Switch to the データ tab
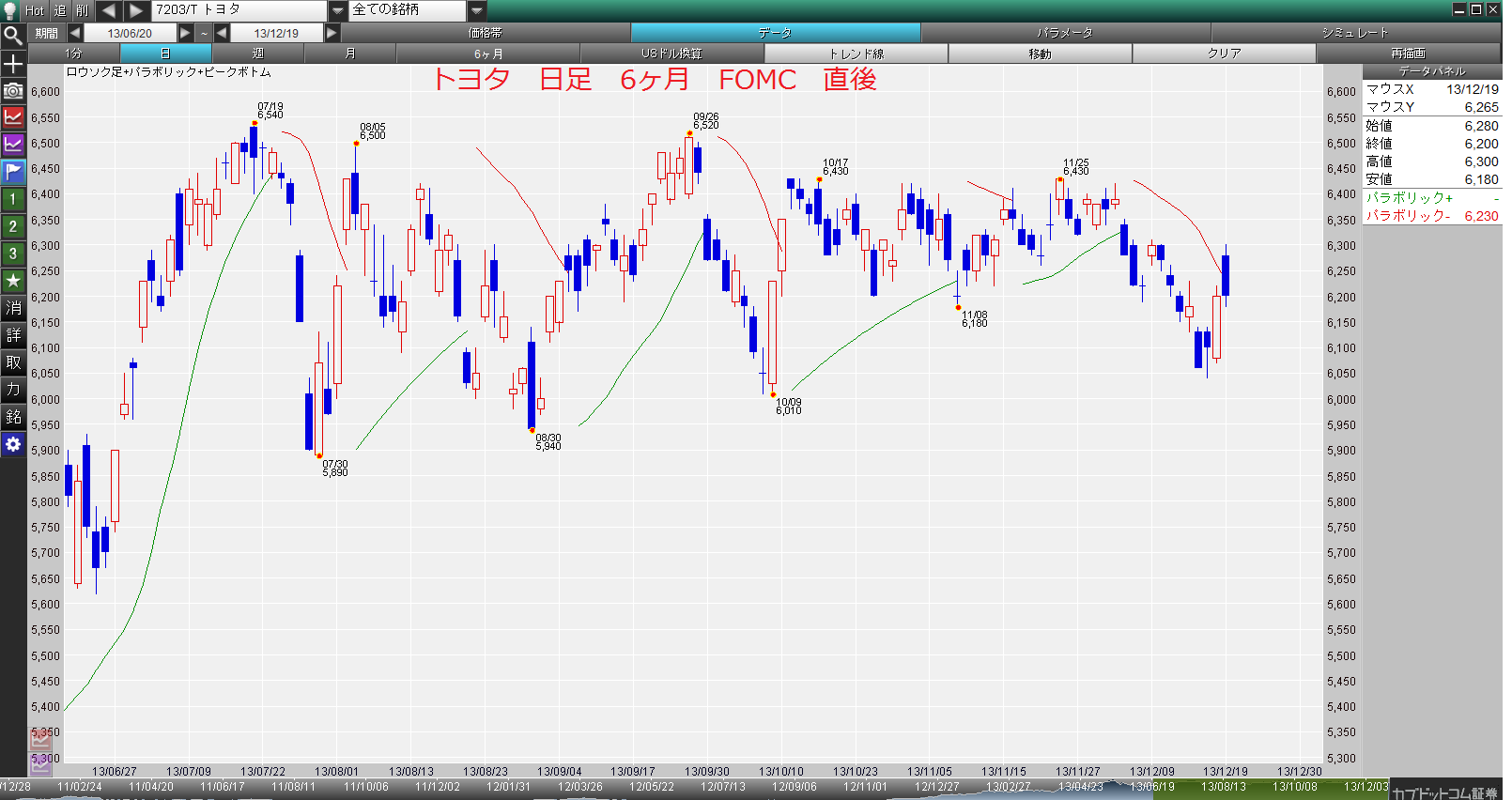Screen dimensions: 1512x800 (776, 33)
